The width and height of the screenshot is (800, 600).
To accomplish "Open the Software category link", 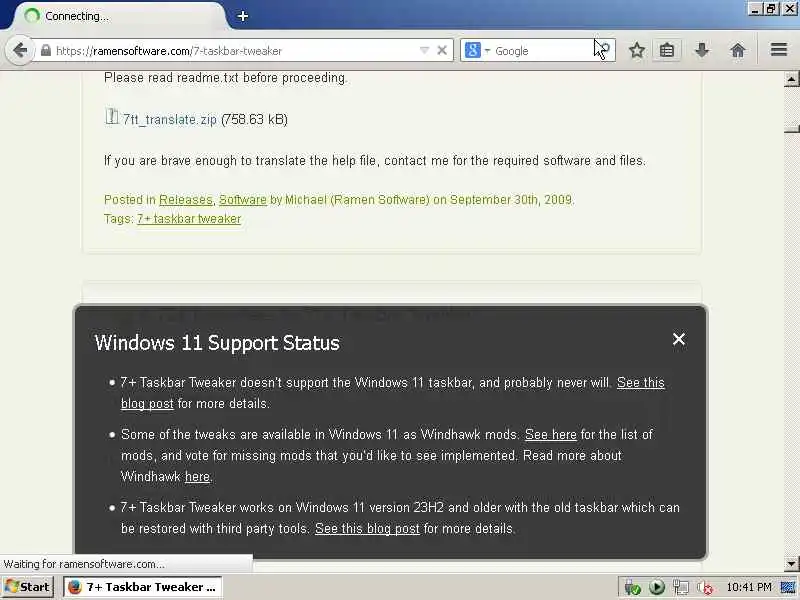I will click(242, 200).
